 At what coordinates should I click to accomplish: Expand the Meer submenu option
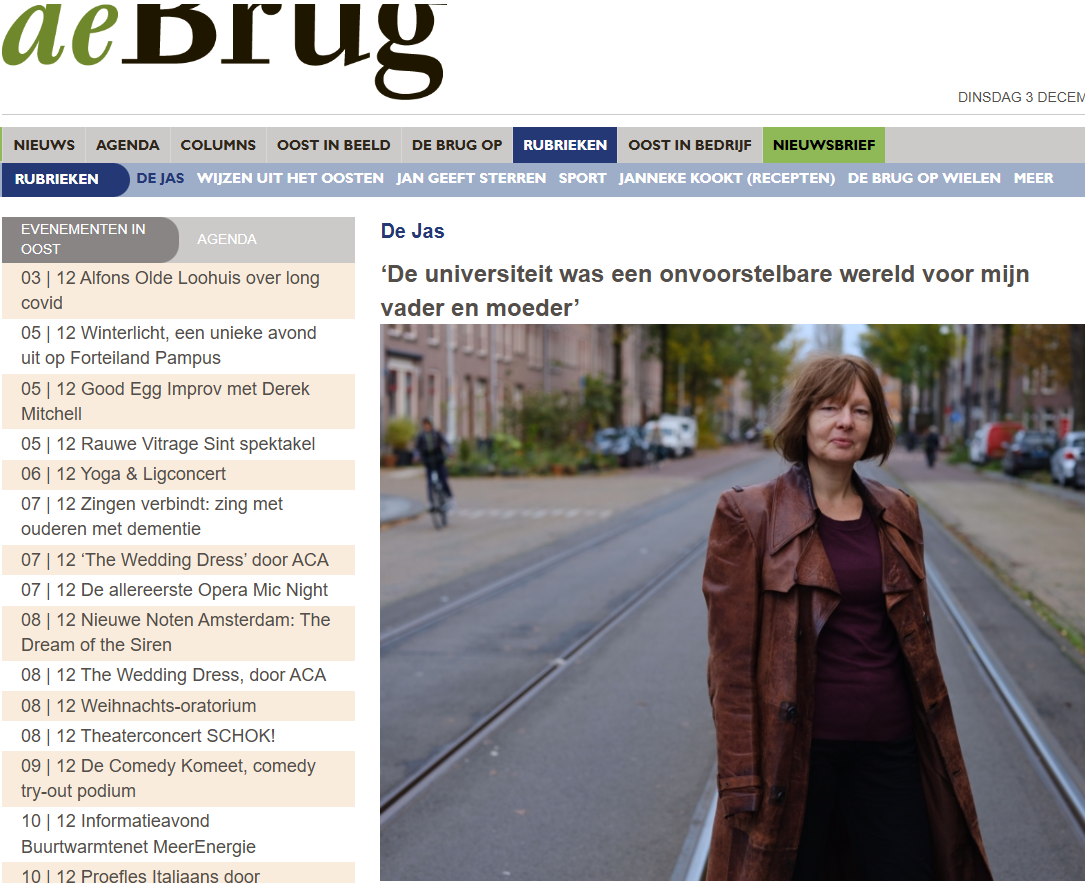1033,179
